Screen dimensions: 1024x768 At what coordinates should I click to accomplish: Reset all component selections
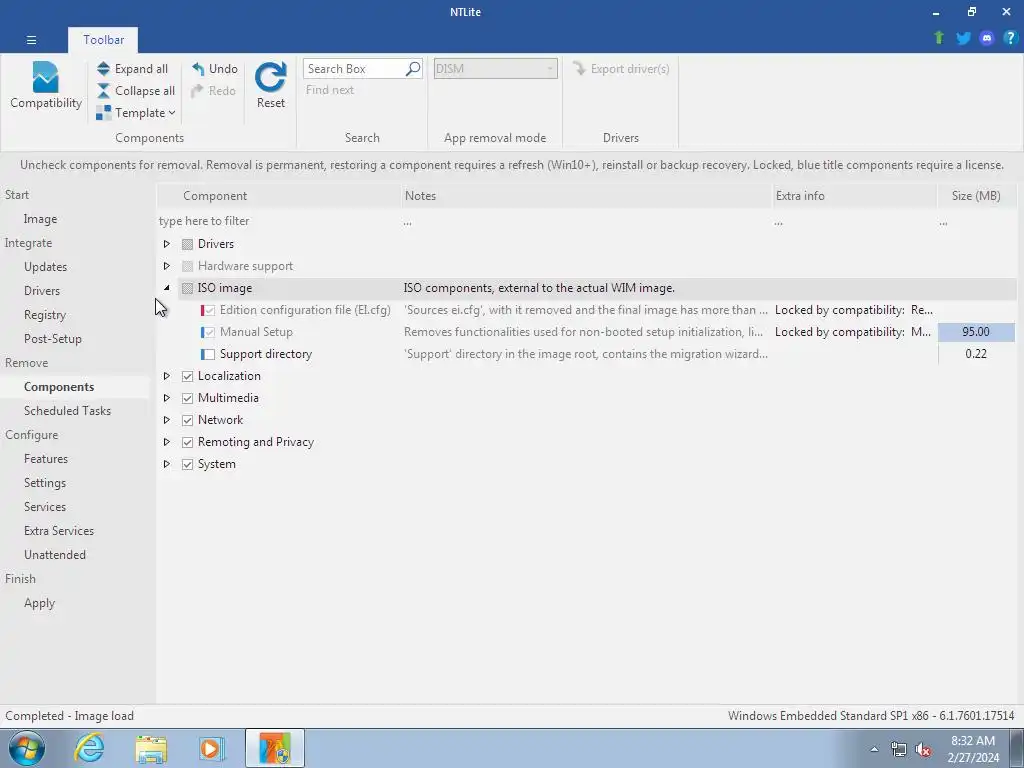(x=270, y=85)
